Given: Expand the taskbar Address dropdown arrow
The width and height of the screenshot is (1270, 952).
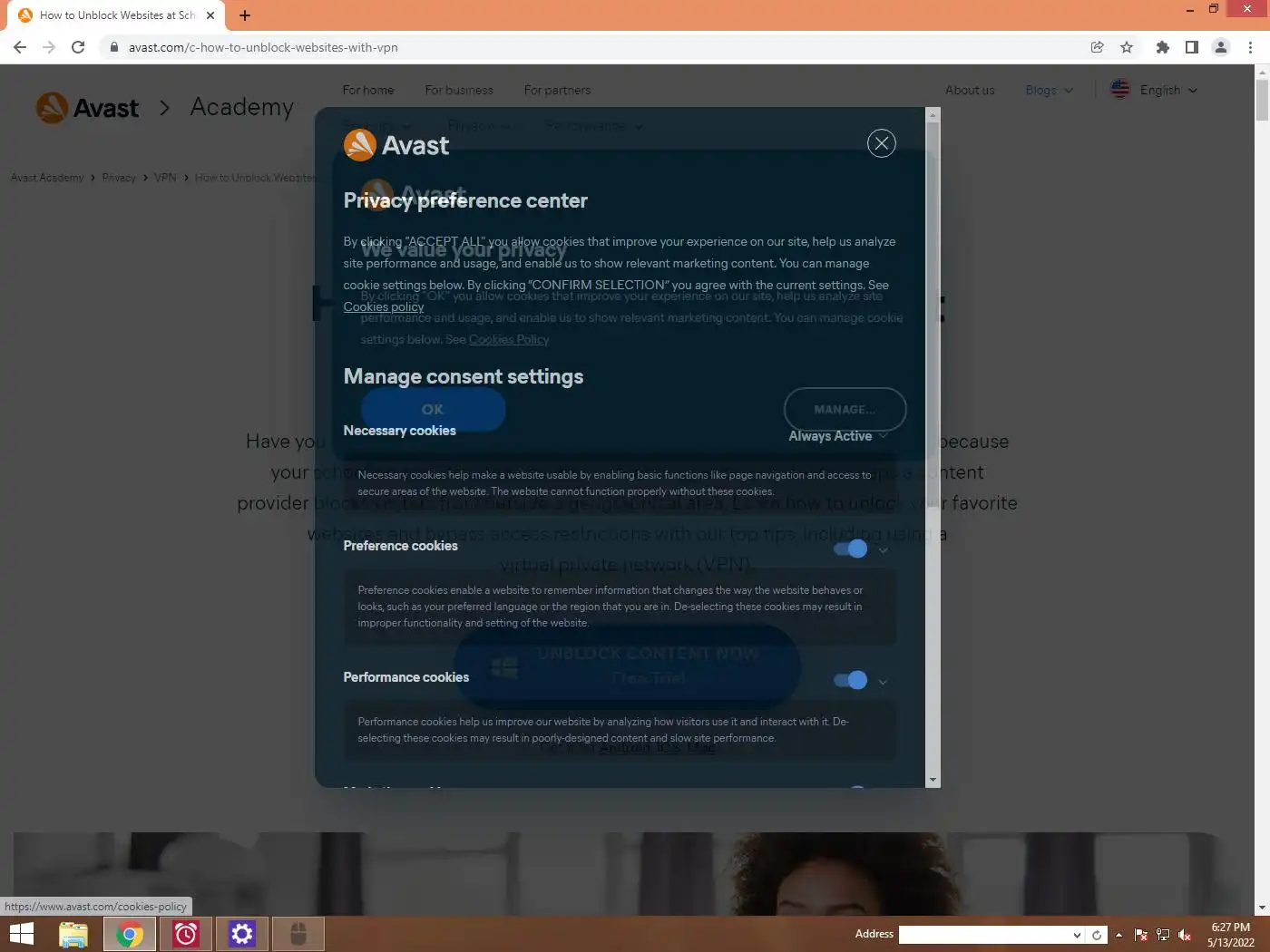Looking at the screenshot, I should click(x=1077, y=935).
